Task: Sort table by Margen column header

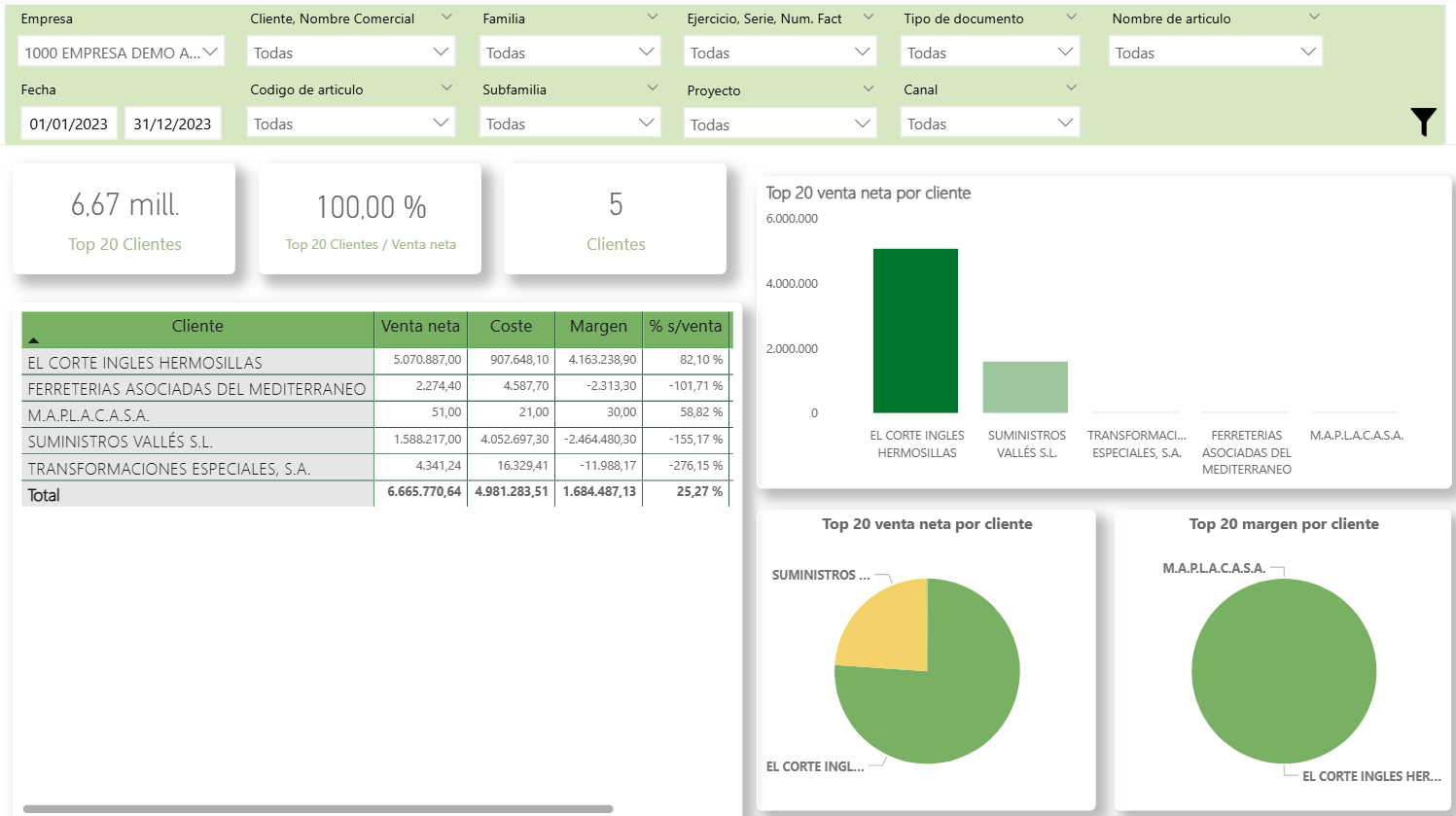Action: [x=598, y=327]
